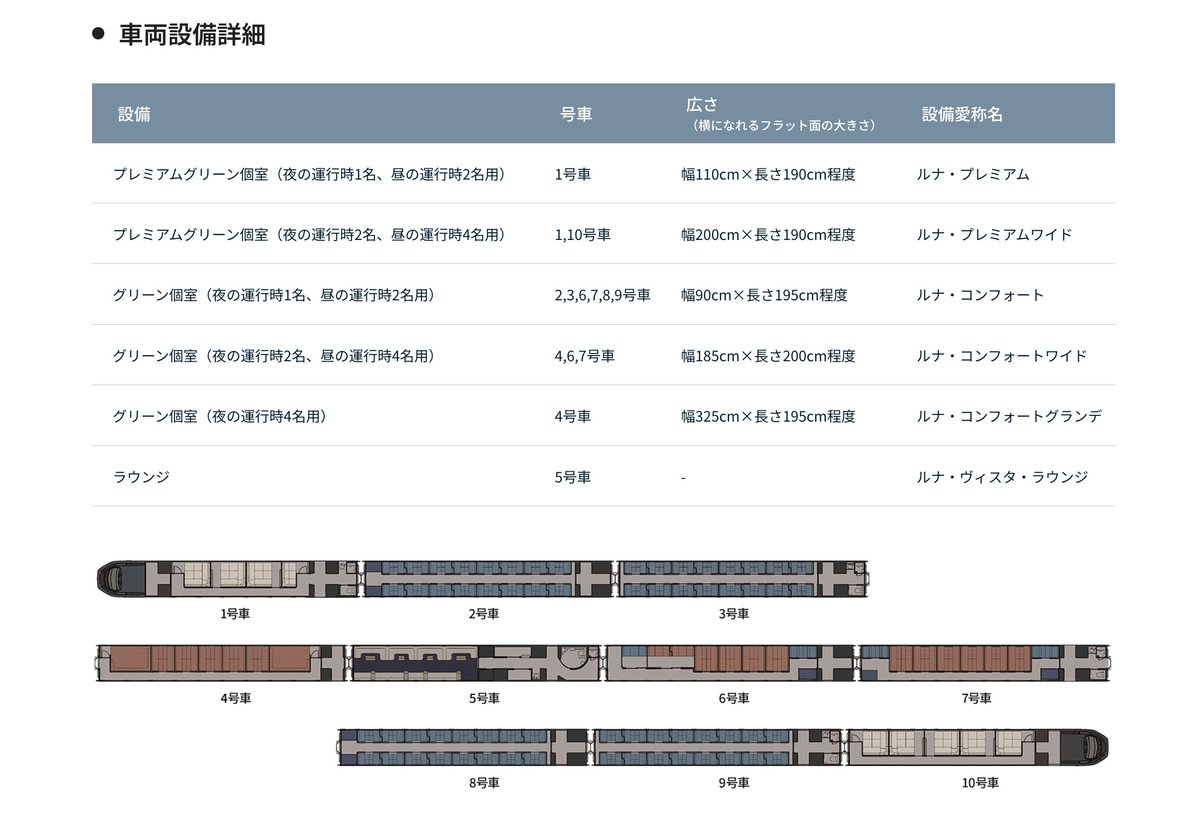Select the 幅200cm×長さ190cm程度 size cell
Image resolution: width=1200 pixels, height=834 pixels.
coord(768,235)
